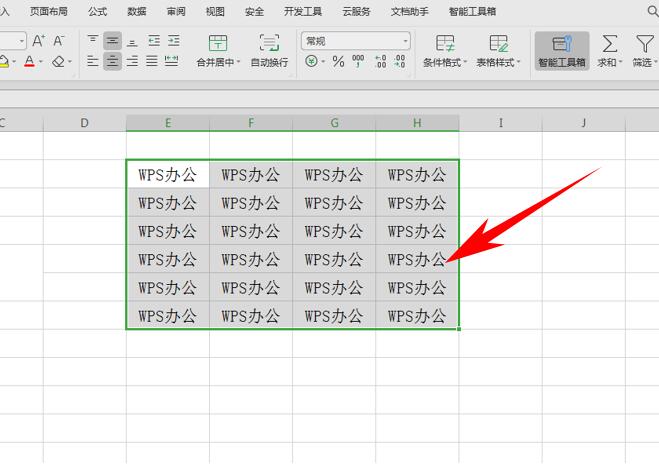
Task: Switch to 公式 tab
Action: tap(98, 11)
